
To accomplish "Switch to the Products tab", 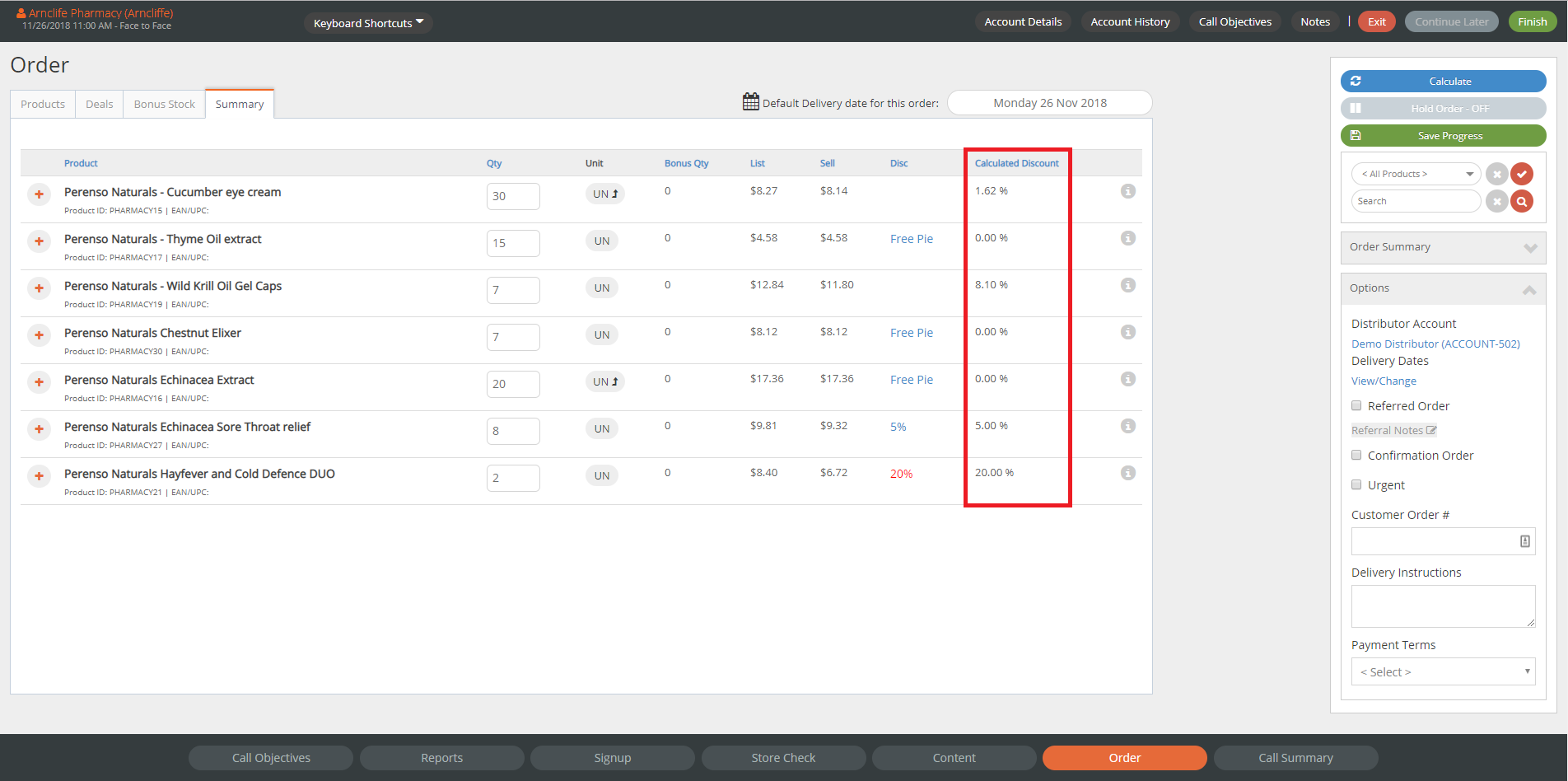I will (x=43, y=104).
